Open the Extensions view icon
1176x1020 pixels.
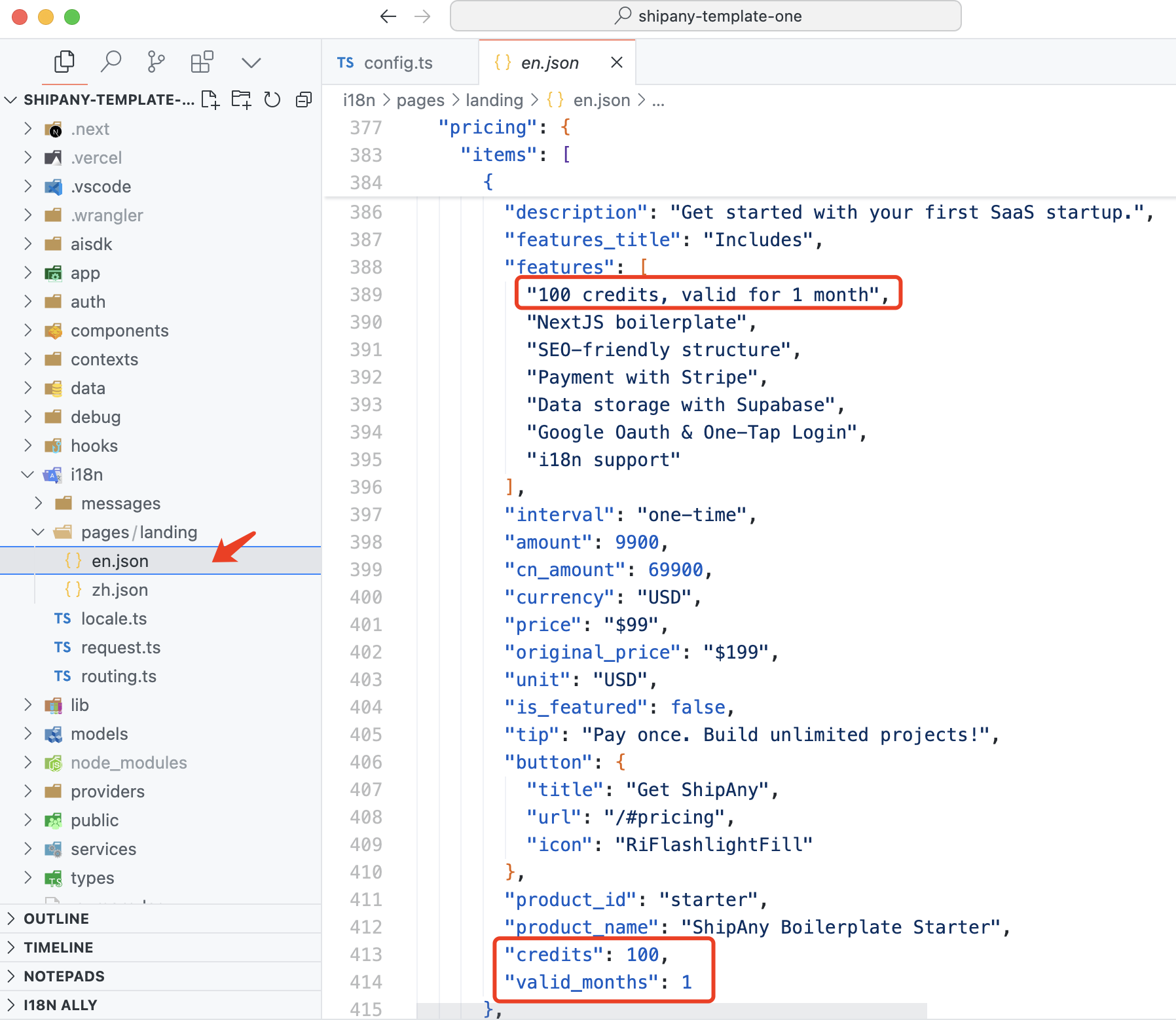click(202, 62)
